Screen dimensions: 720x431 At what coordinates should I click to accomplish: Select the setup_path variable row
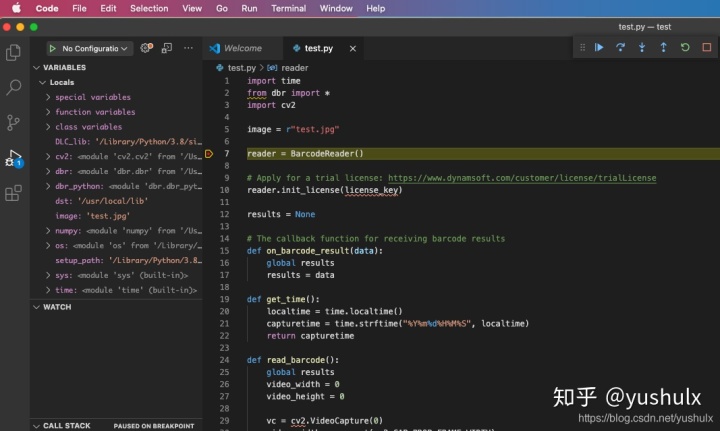(117, 260)
